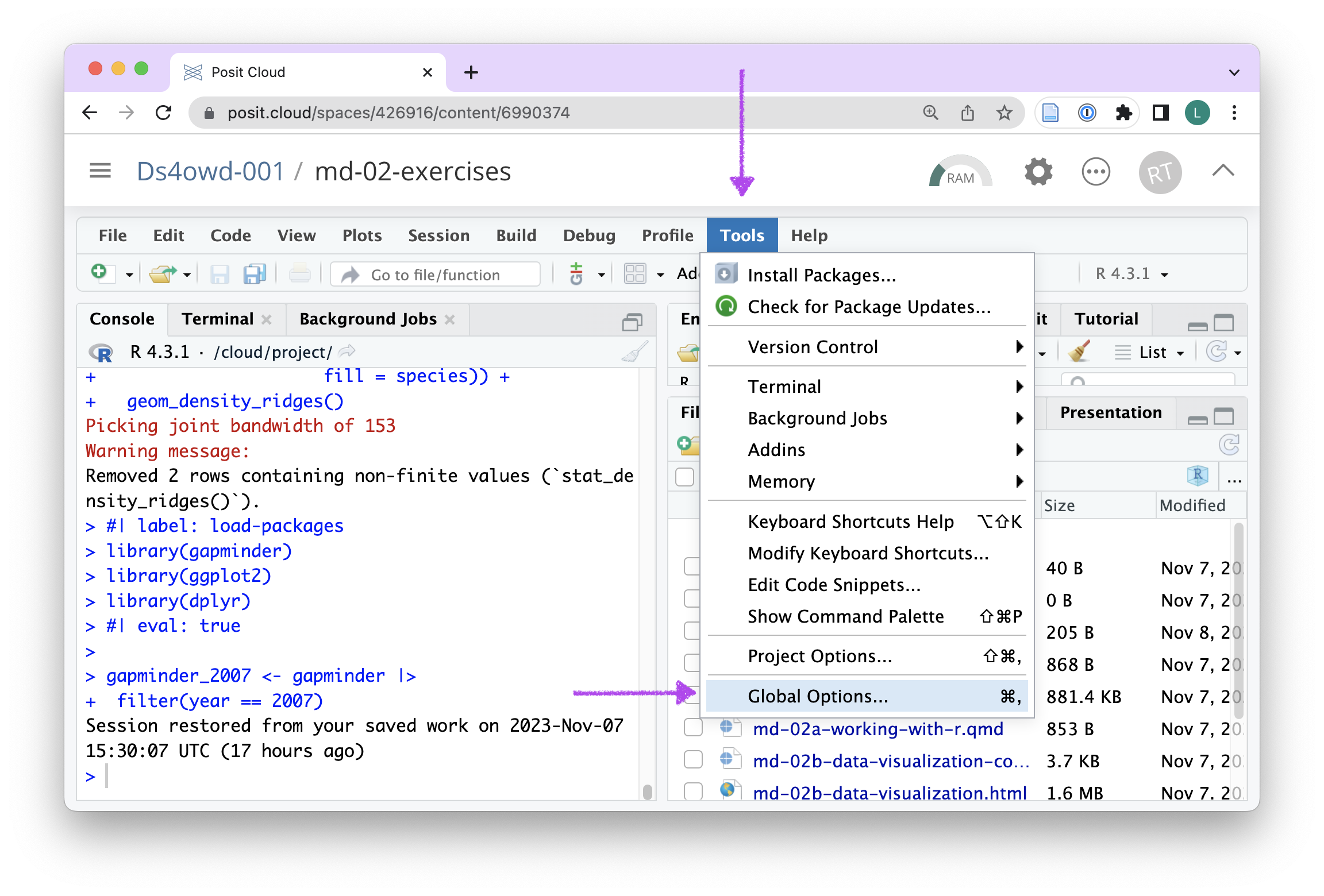Check the md-02b-data-visualization.html file checkbox

tap(693, 791)
